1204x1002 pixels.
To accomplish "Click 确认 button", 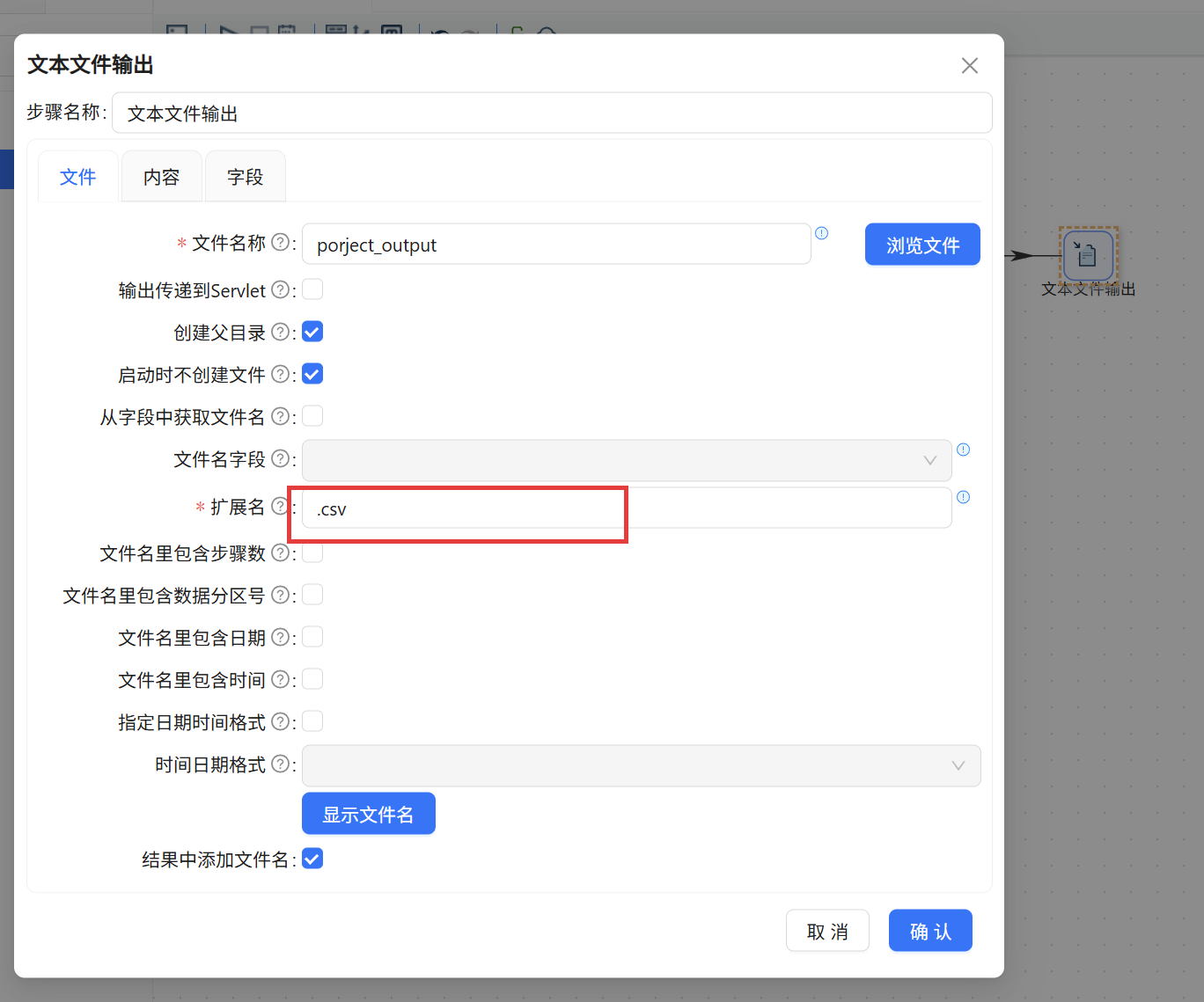I will coord(930,931).
